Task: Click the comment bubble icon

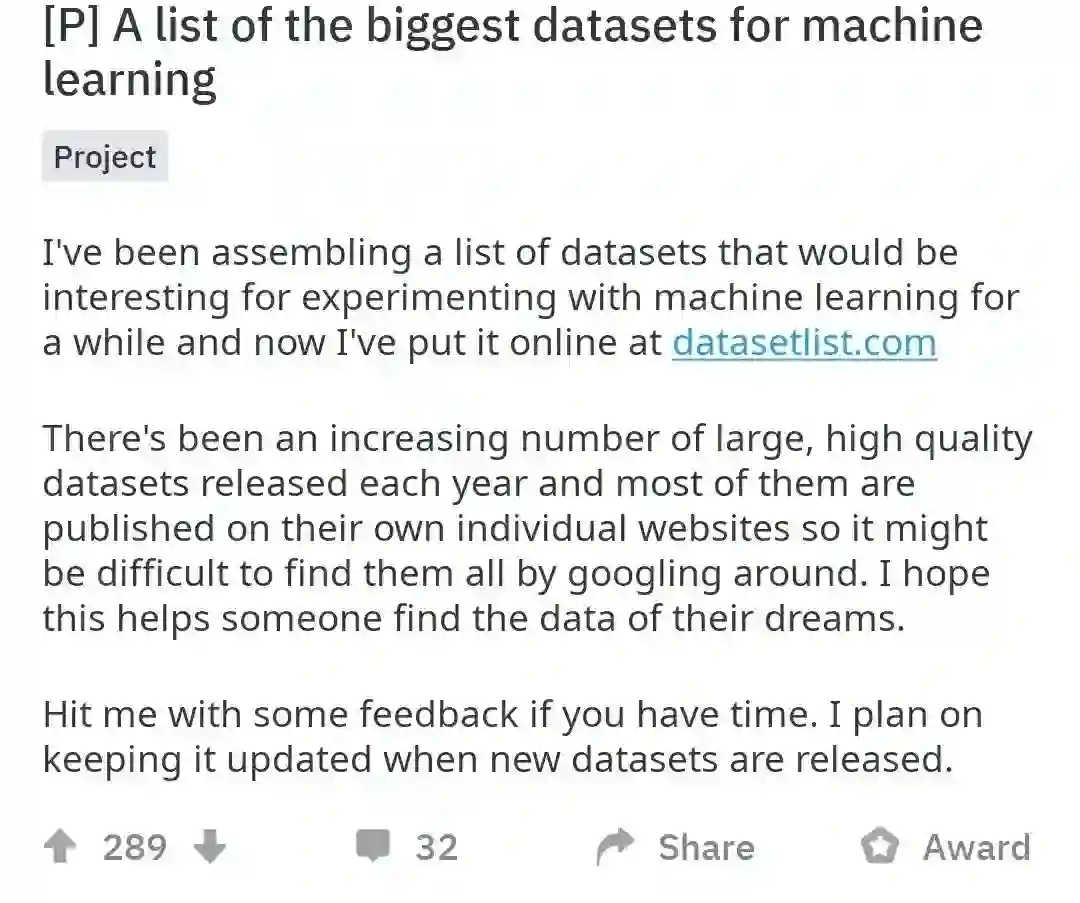Action: pos(373,848)
